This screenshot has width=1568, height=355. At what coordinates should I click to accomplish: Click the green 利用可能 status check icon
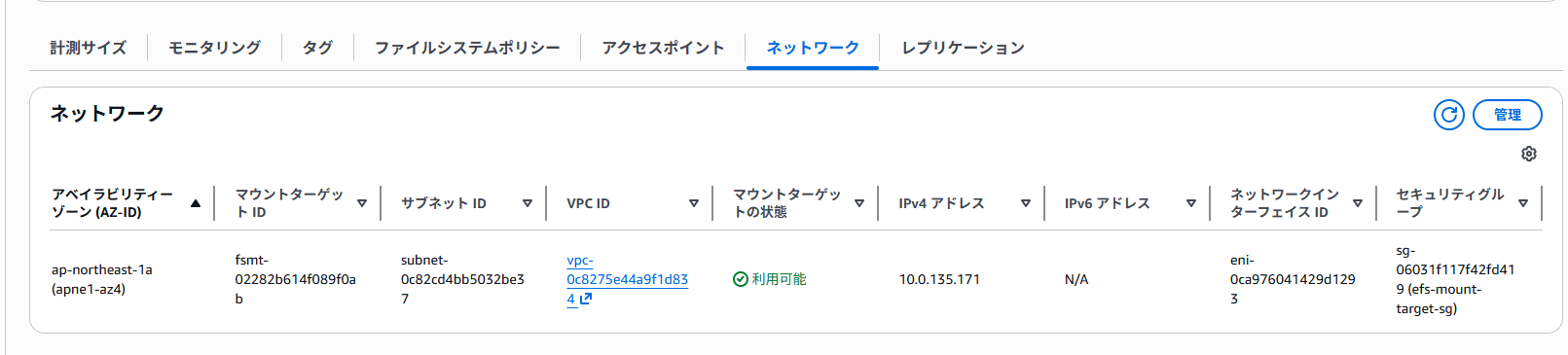click(x=740, y=279)
